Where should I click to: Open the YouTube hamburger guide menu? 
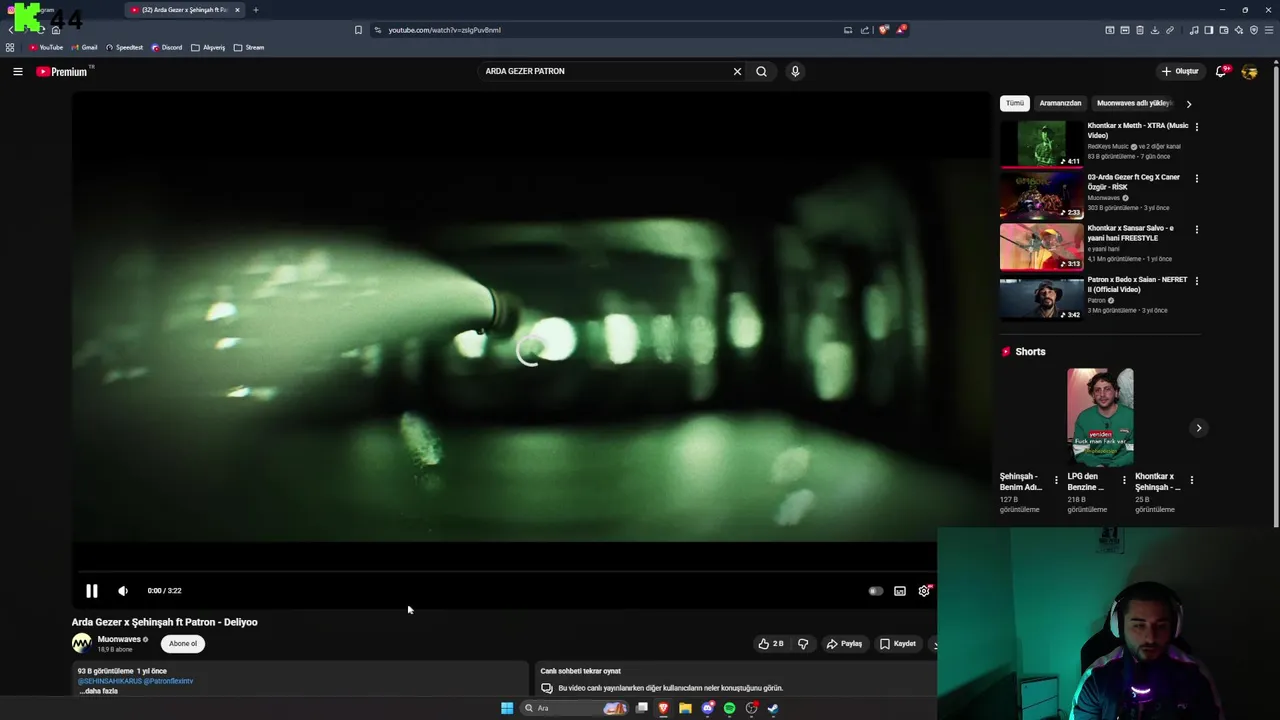(x=17, y=71)
